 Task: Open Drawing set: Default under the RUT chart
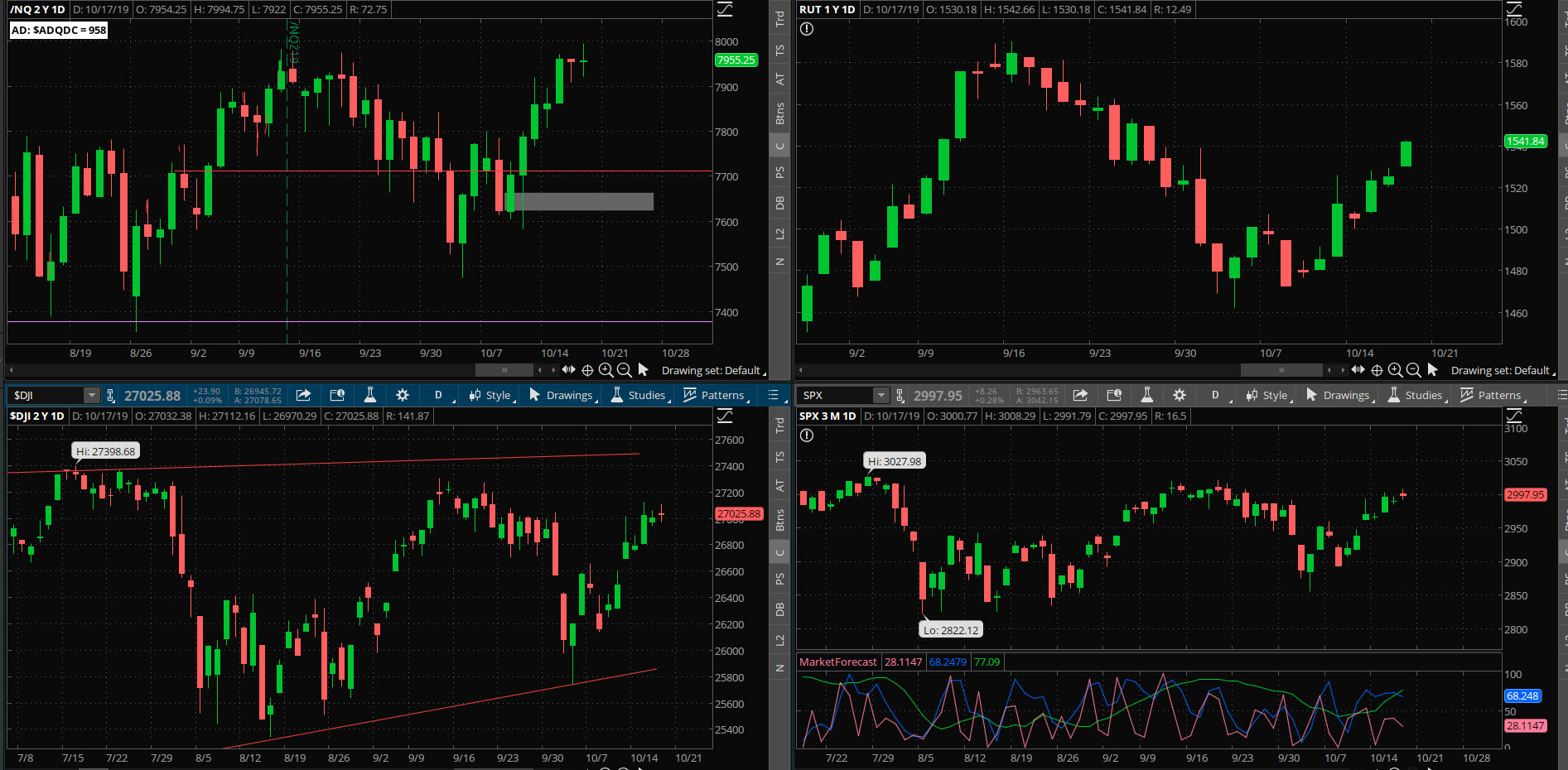click(1503, 370)
